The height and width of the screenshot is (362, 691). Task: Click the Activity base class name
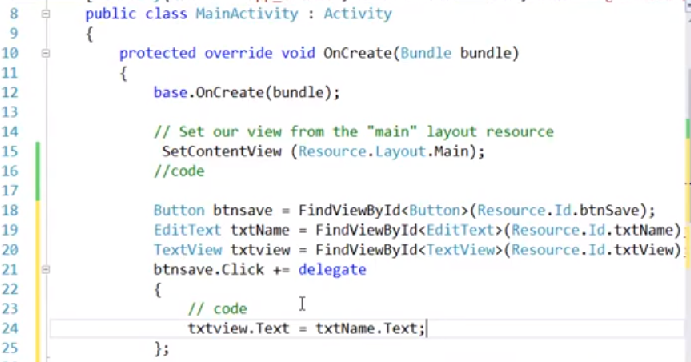point(358,14)
